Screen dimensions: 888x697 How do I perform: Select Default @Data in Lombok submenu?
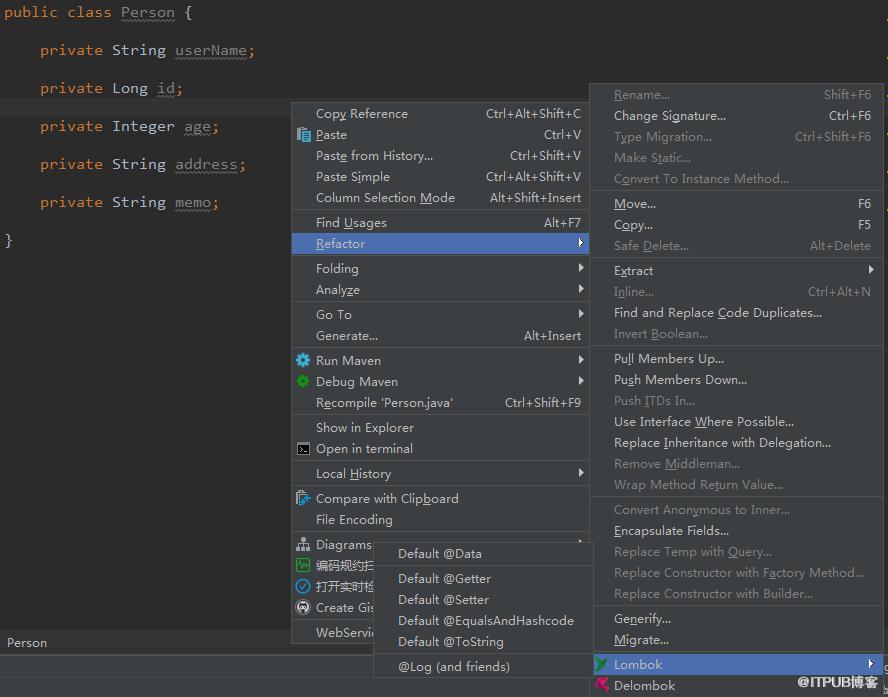click(x=483, y=554)
